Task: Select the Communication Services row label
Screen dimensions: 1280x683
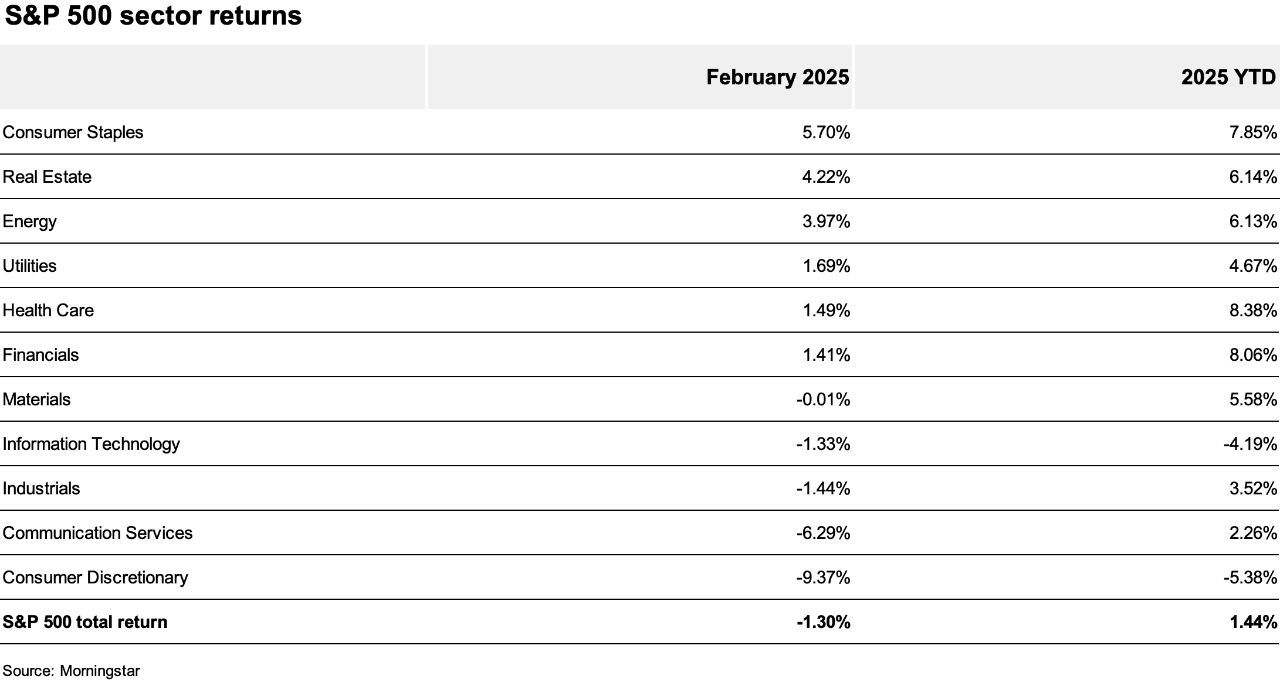Action: tap(97, 533)
